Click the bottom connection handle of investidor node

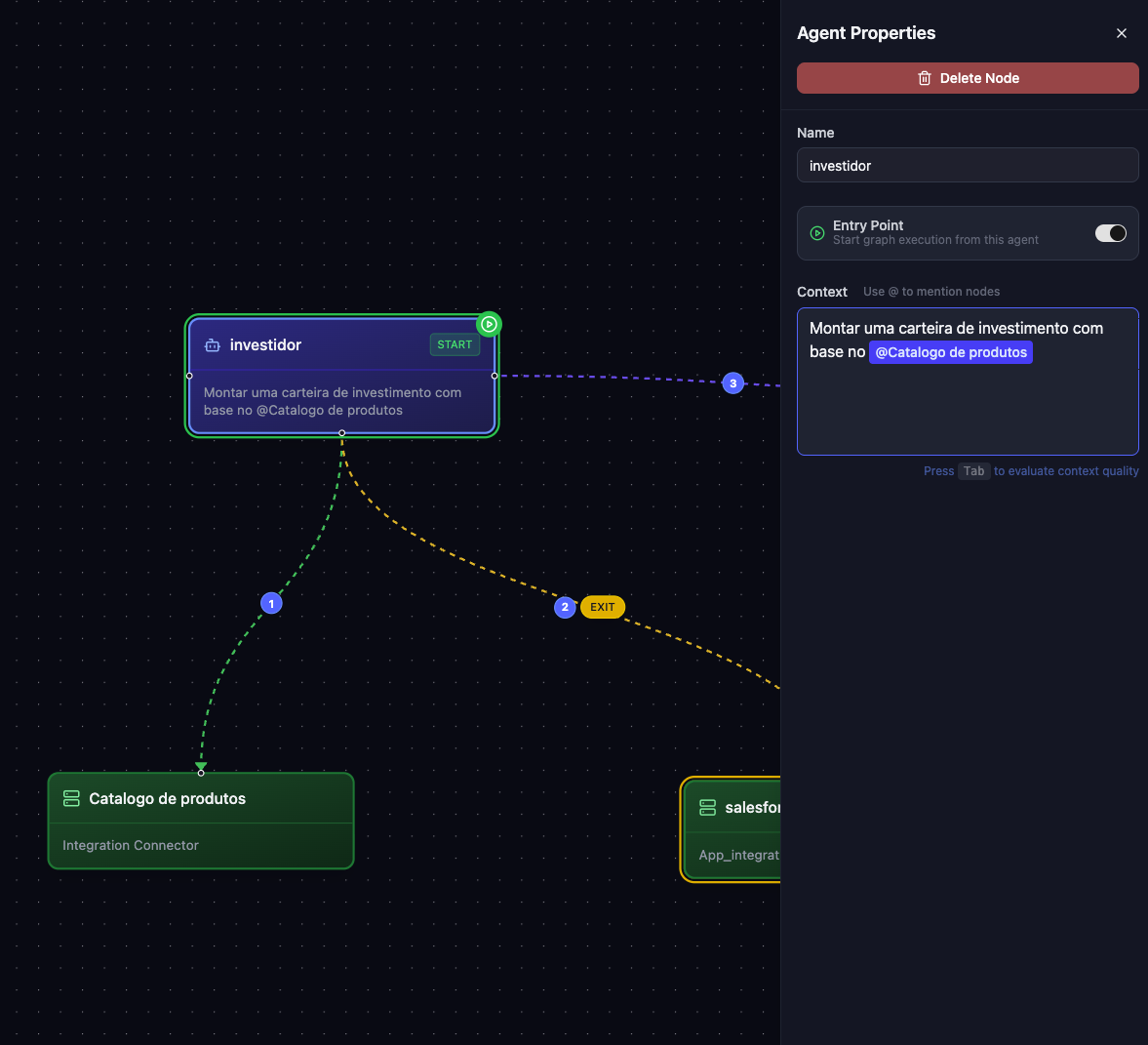pos(341,433)
